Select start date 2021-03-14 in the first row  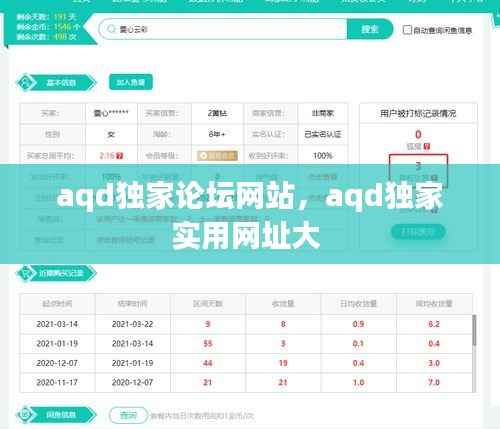(57, 324)
